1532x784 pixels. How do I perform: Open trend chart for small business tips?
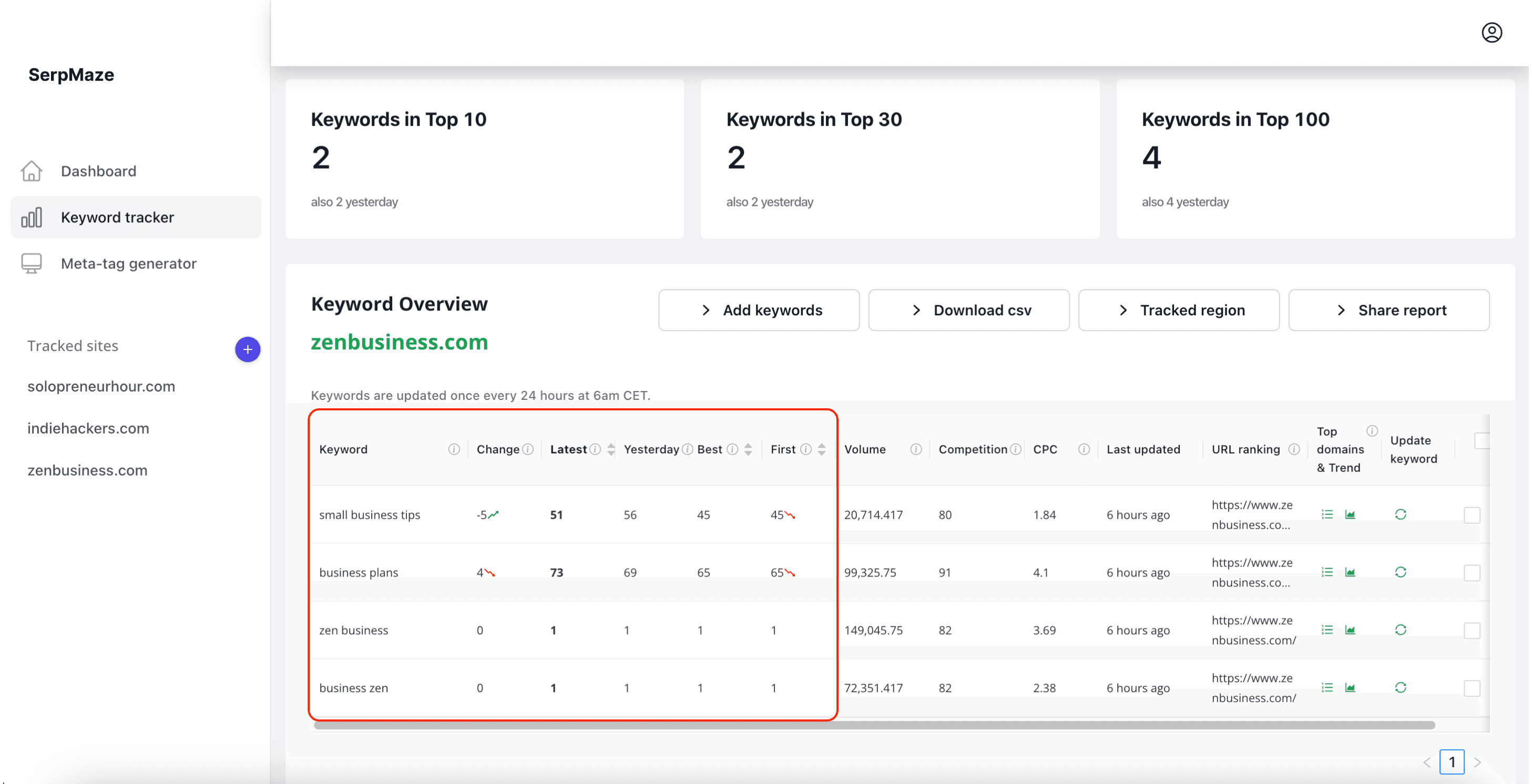pos(1350,515)
